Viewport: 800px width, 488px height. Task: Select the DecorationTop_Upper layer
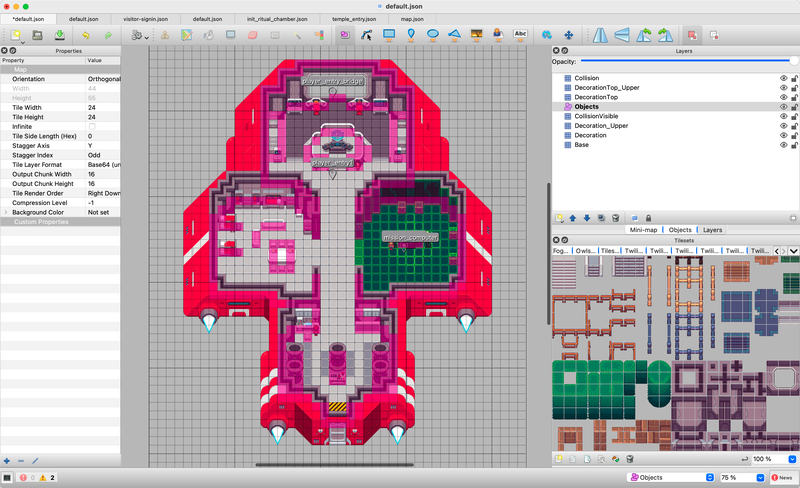[608, 87]
